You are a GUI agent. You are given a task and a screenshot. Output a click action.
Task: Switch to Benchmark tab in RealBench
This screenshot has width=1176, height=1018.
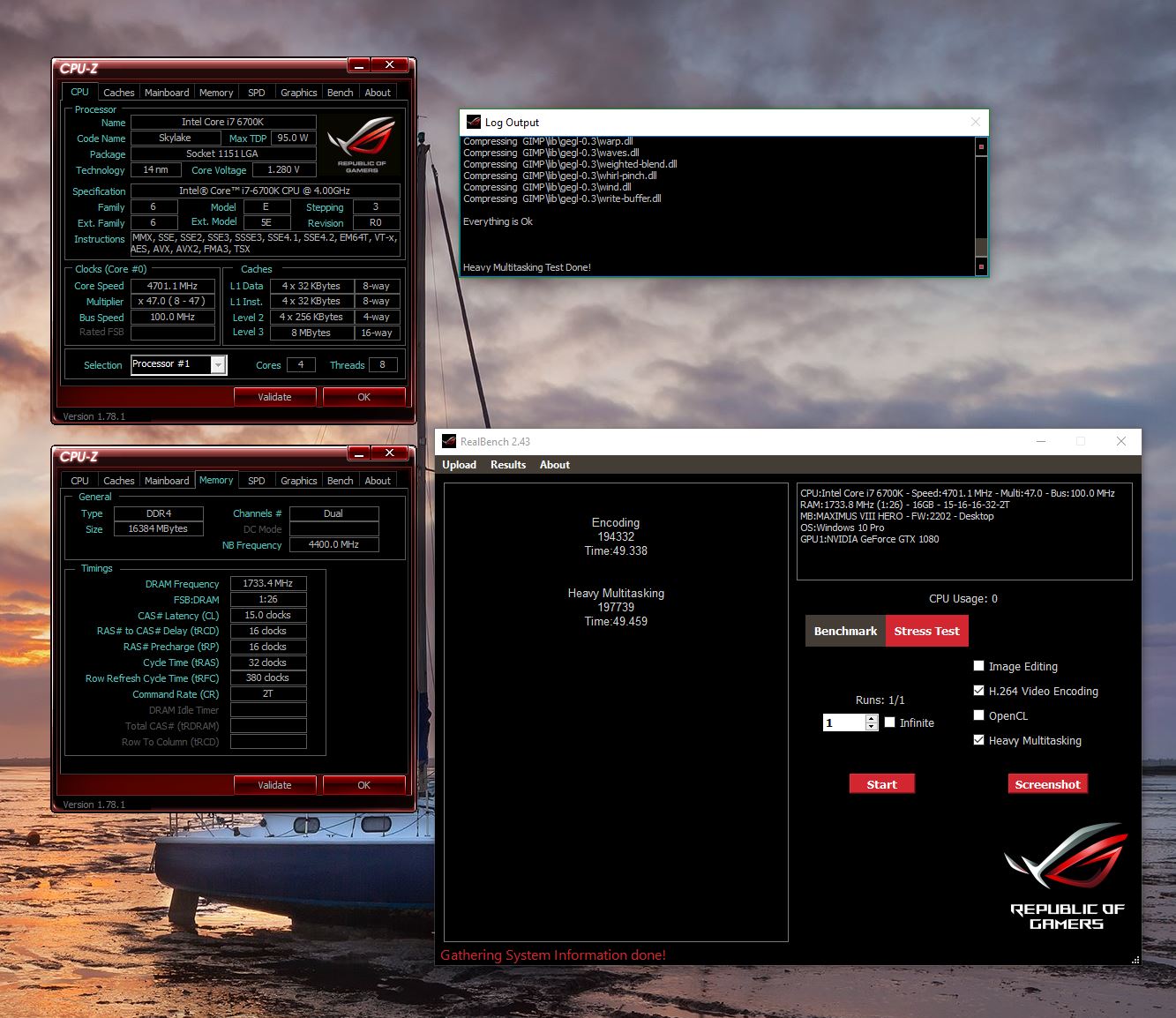[845, 631]
